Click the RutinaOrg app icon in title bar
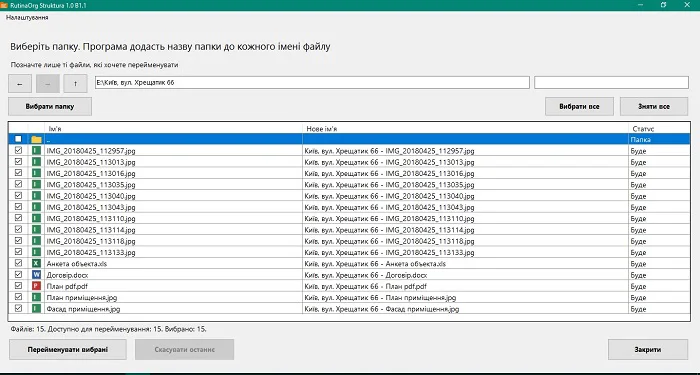Viewport: 700px width, 375px height. pyautogui.click(x=5, y=4)
